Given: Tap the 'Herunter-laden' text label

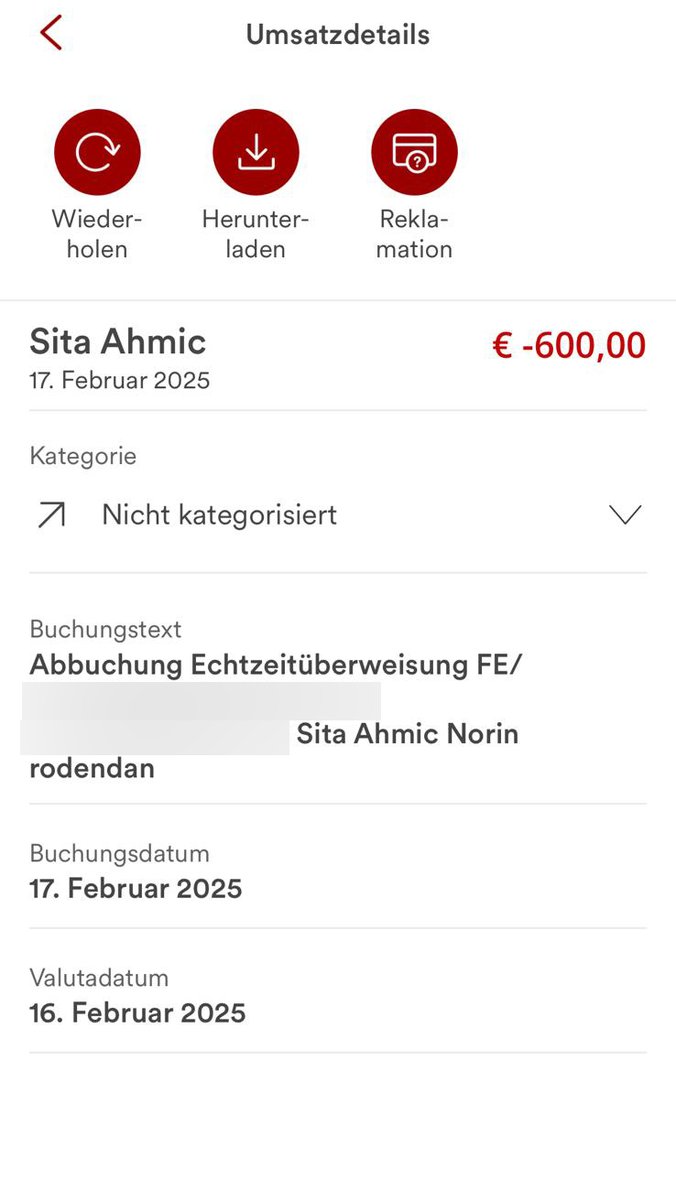Looking at the screenshot, I should point(256,234).
